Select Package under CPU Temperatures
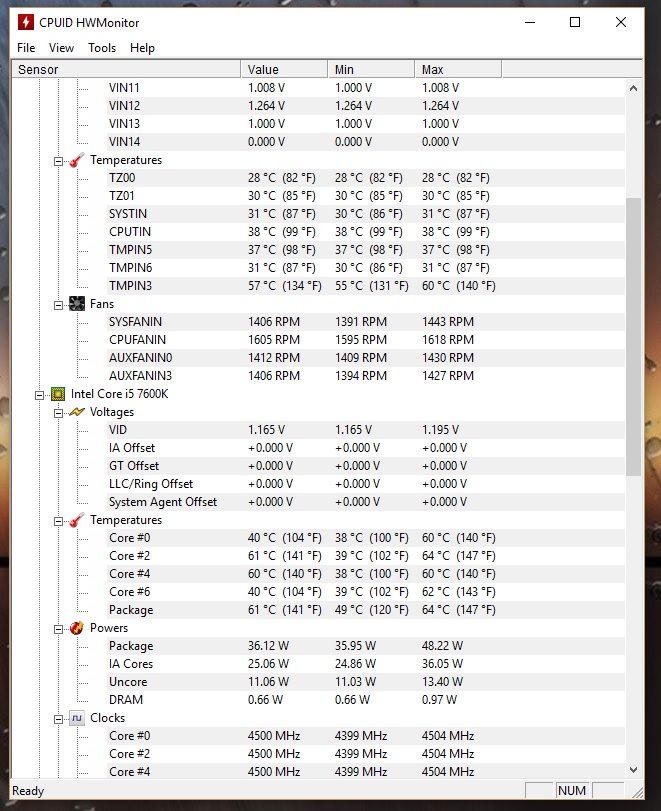 pos(365,610)
